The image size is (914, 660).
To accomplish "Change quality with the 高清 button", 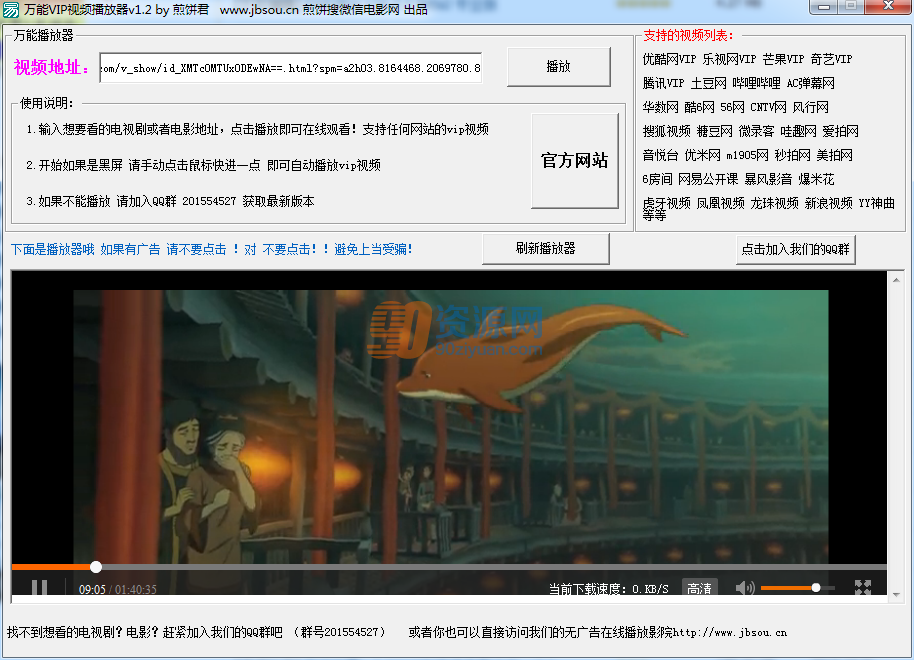I will pos(699,588).
